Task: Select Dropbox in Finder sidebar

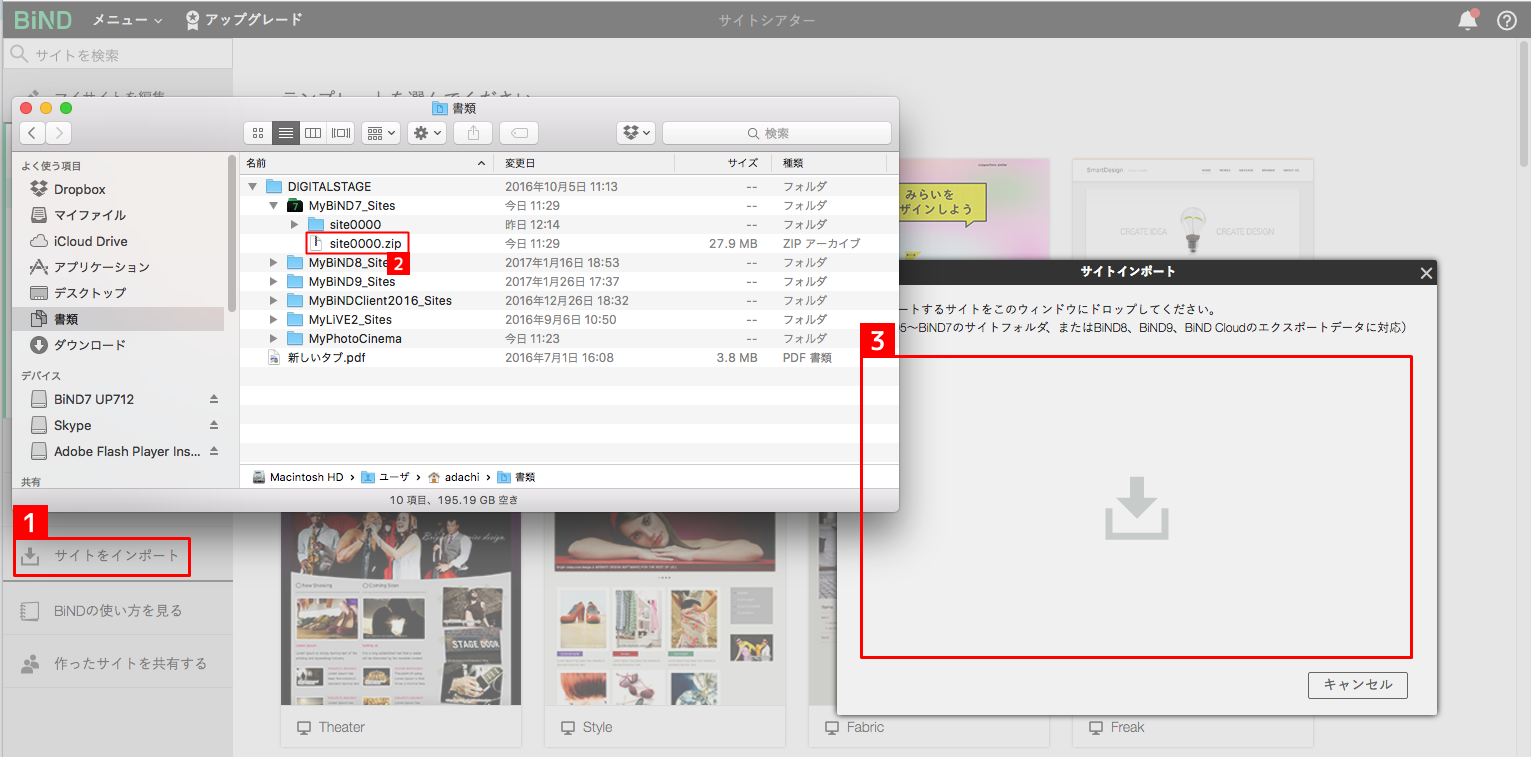Action: pos(79,189)
